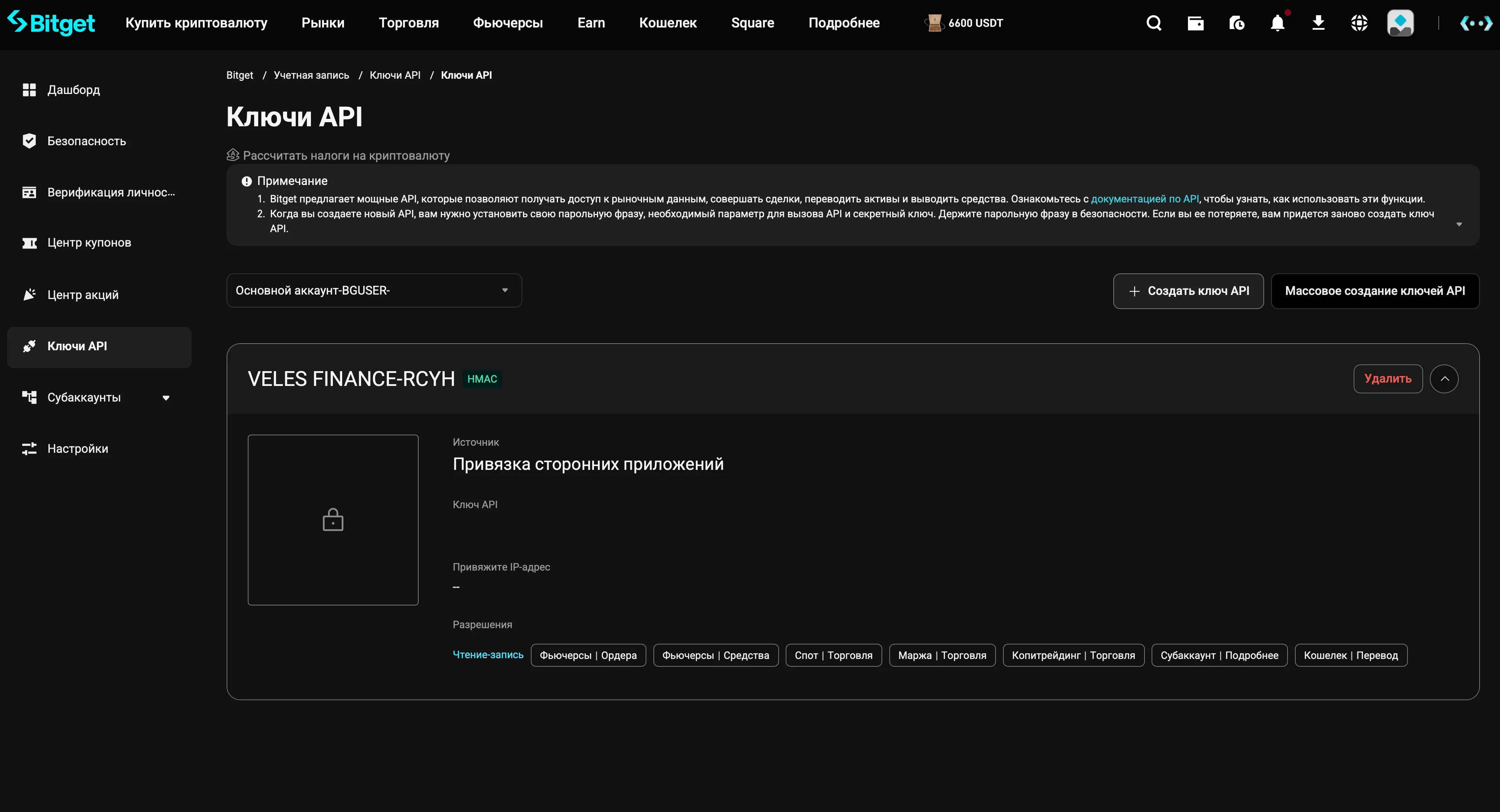Select the Ключи API sidebar item

[x=77, y=346]
